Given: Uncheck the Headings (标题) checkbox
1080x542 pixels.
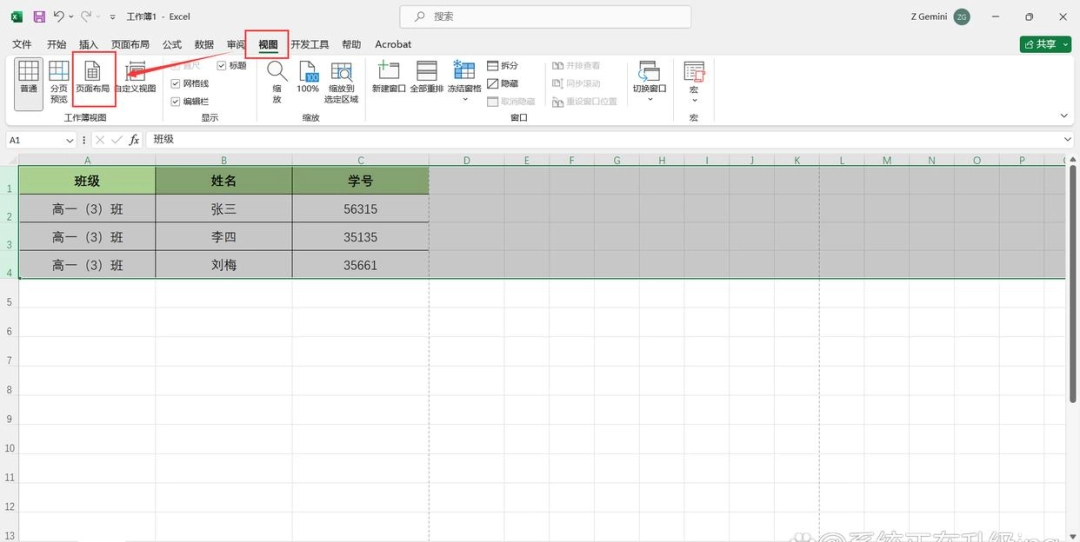Looking at the screenshot, I should pyautogui.click(x=222, y=65).
